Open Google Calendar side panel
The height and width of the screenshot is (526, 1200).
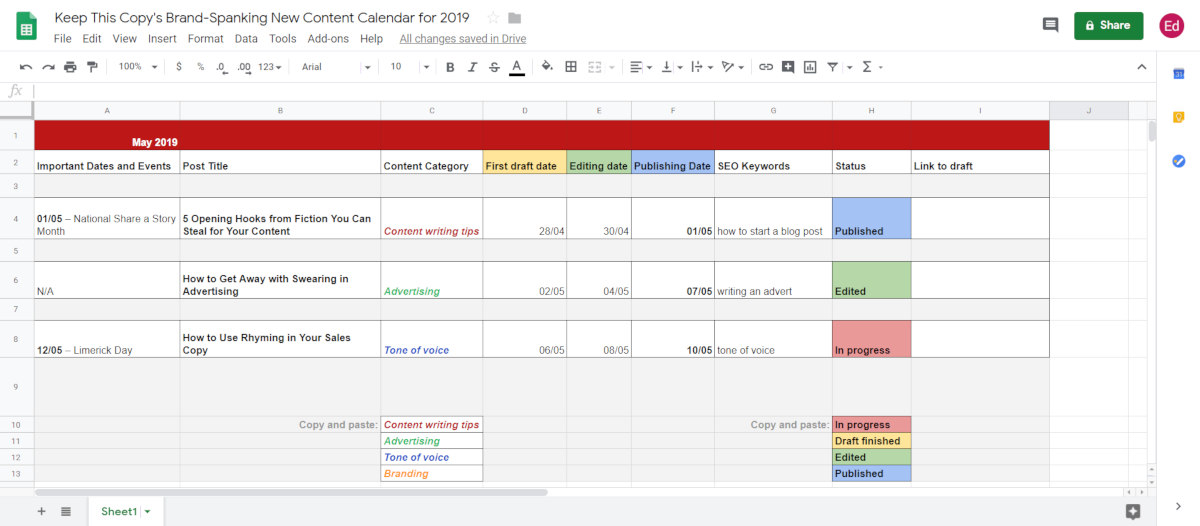pos(1179,74)
